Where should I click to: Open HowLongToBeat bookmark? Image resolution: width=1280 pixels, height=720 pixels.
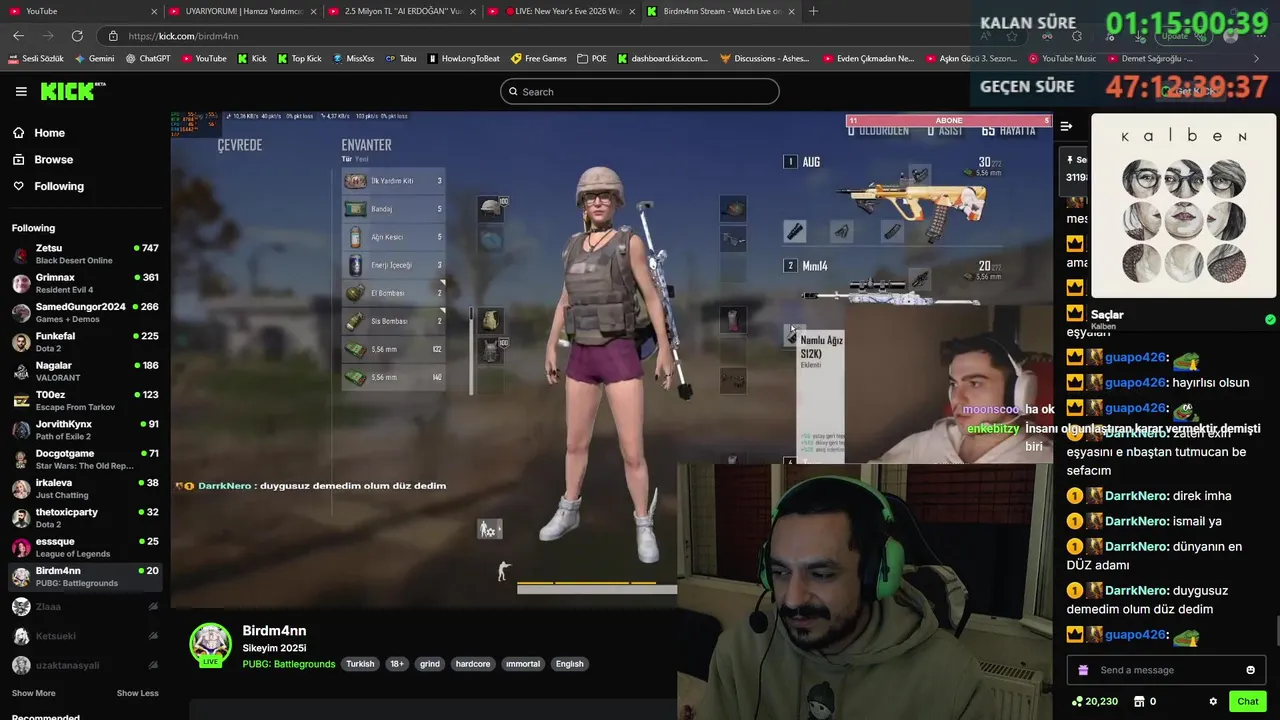(463, 59)
